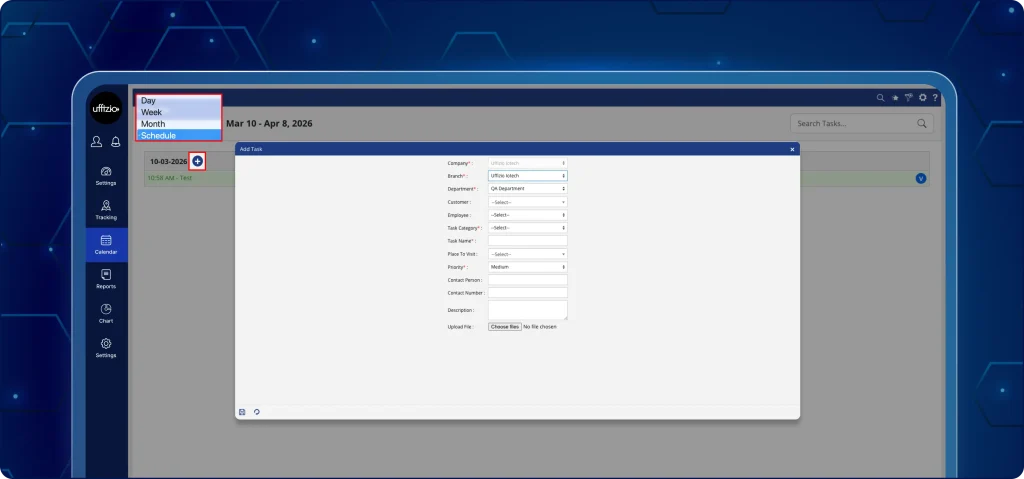Click the blue V avatar on Test row
This screenshot has width=1024, height=479.
click(921, 178)
